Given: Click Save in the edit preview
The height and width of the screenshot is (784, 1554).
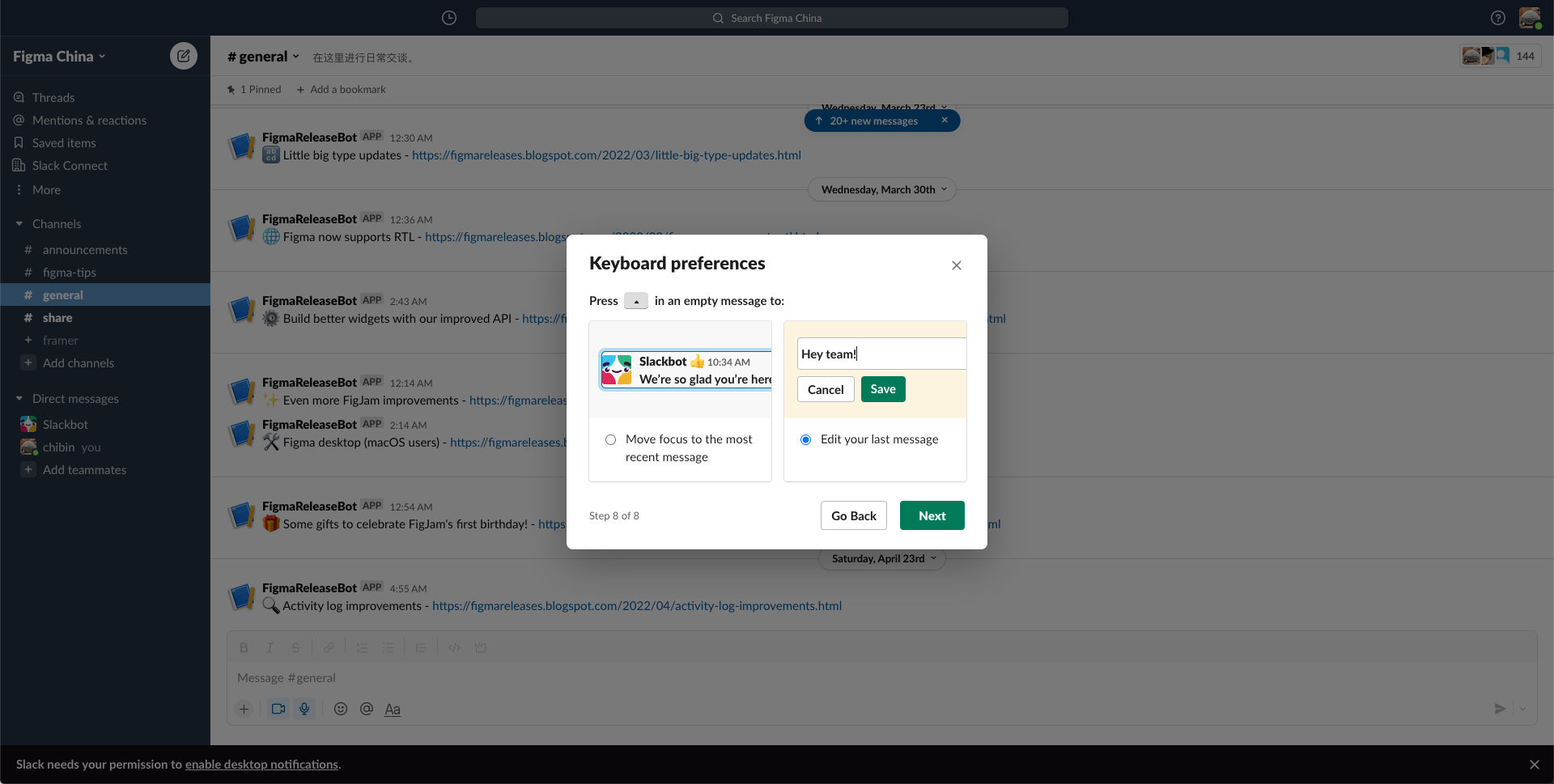Looking at the screenshot, I should [x=883, y=389].
